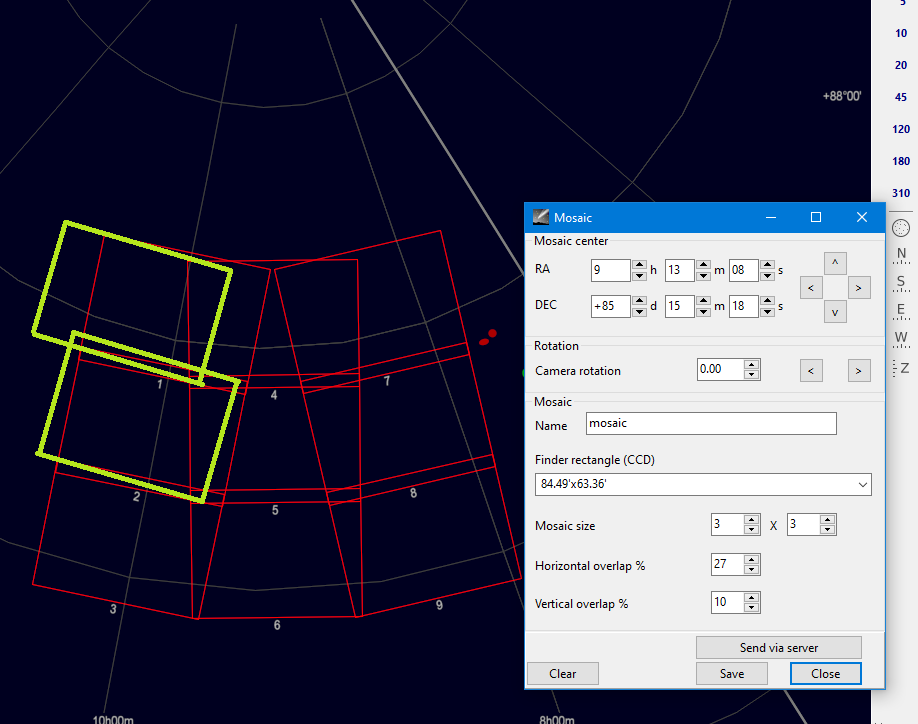Click the mosaic Name text field
Viewport: 918px width, 724px height.
click(x=710, y=424)
